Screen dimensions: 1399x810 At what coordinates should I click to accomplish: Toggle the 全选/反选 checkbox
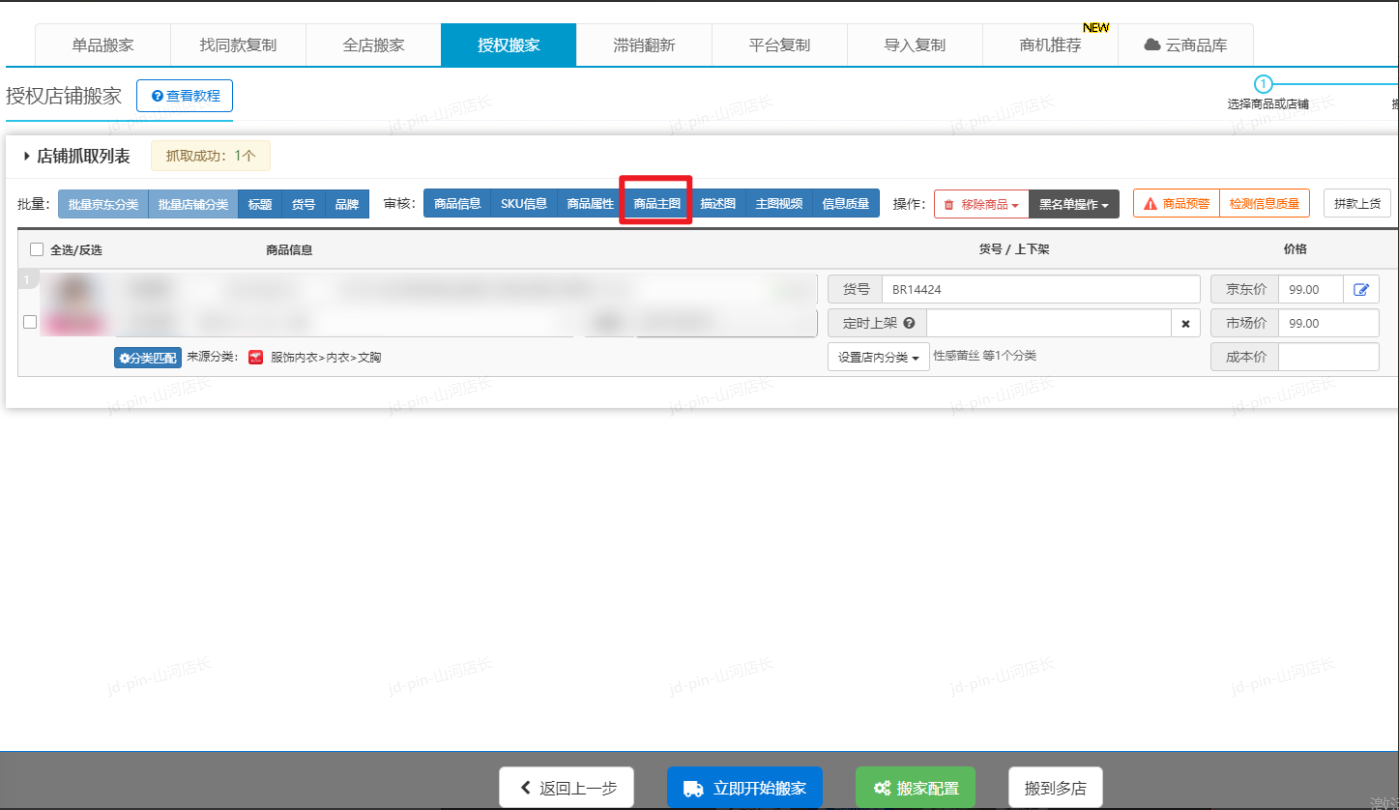pyautogui.click(x=37, y=250)
